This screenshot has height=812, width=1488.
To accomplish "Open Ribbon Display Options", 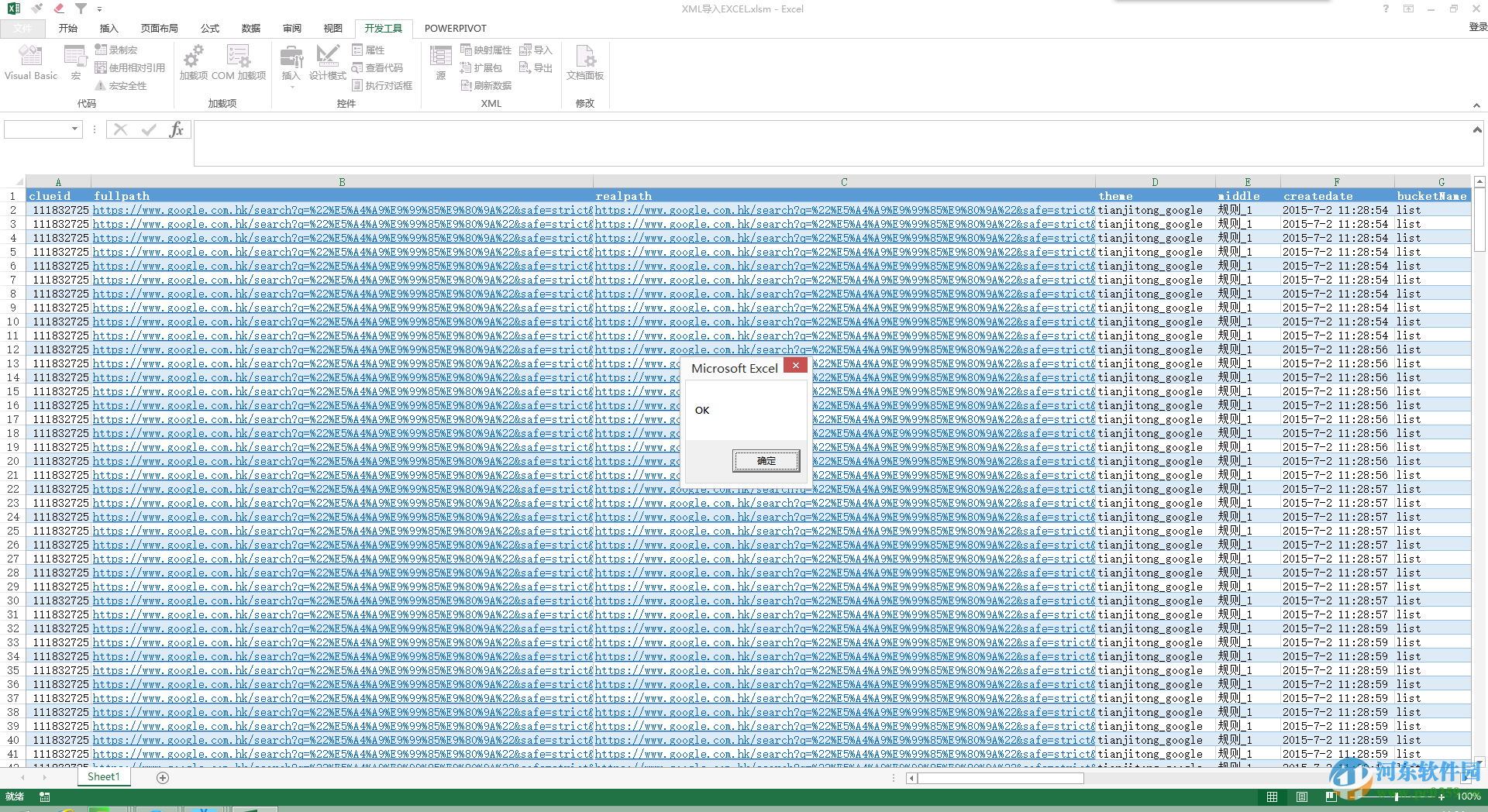I will click(1408, 9).
